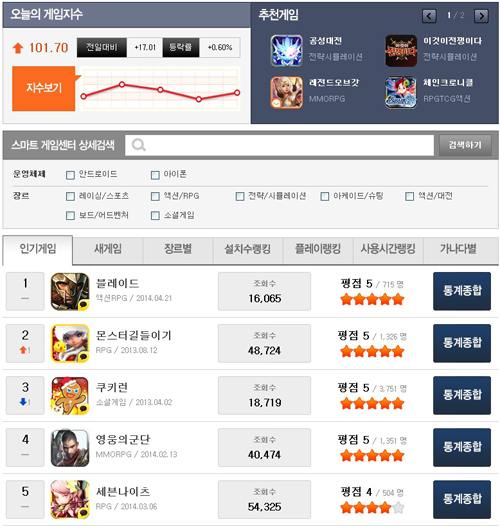Check the 안드로이드 operating system checkbox
The image size is (500, 526).
(70, 175)
